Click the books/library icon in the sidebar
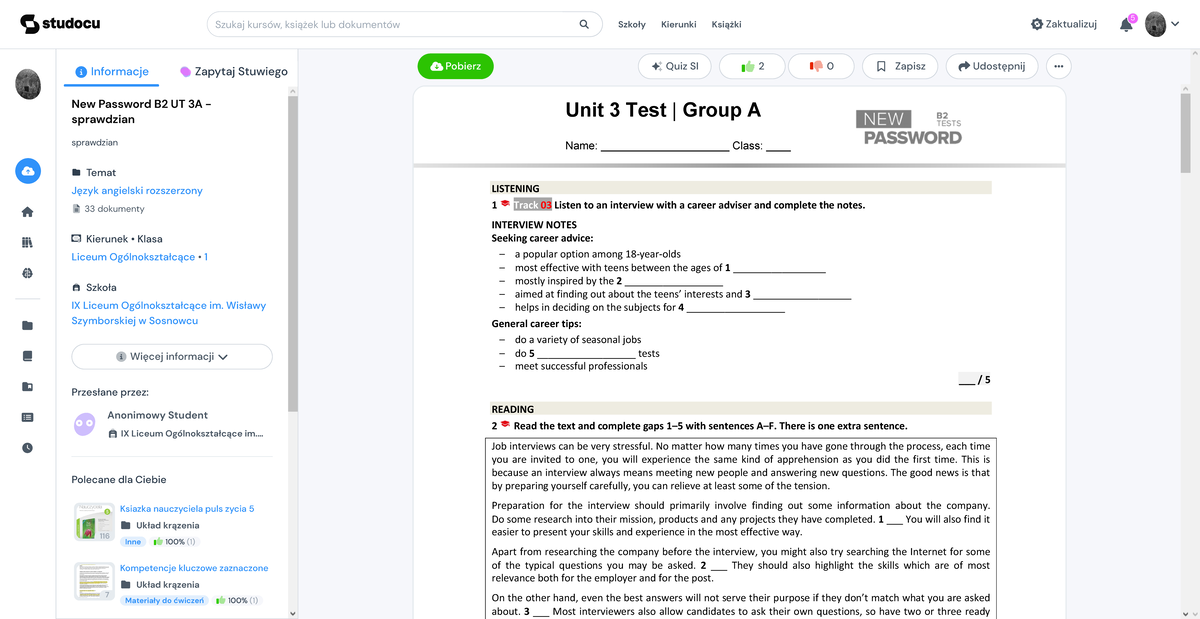Image resolution: width=1200 pixels, height=619 pixels. (27, 240)
